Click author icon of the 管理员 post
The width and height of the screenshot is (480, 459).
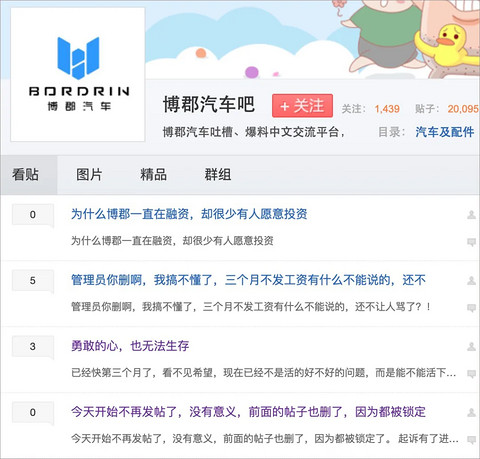pos(471,281)
